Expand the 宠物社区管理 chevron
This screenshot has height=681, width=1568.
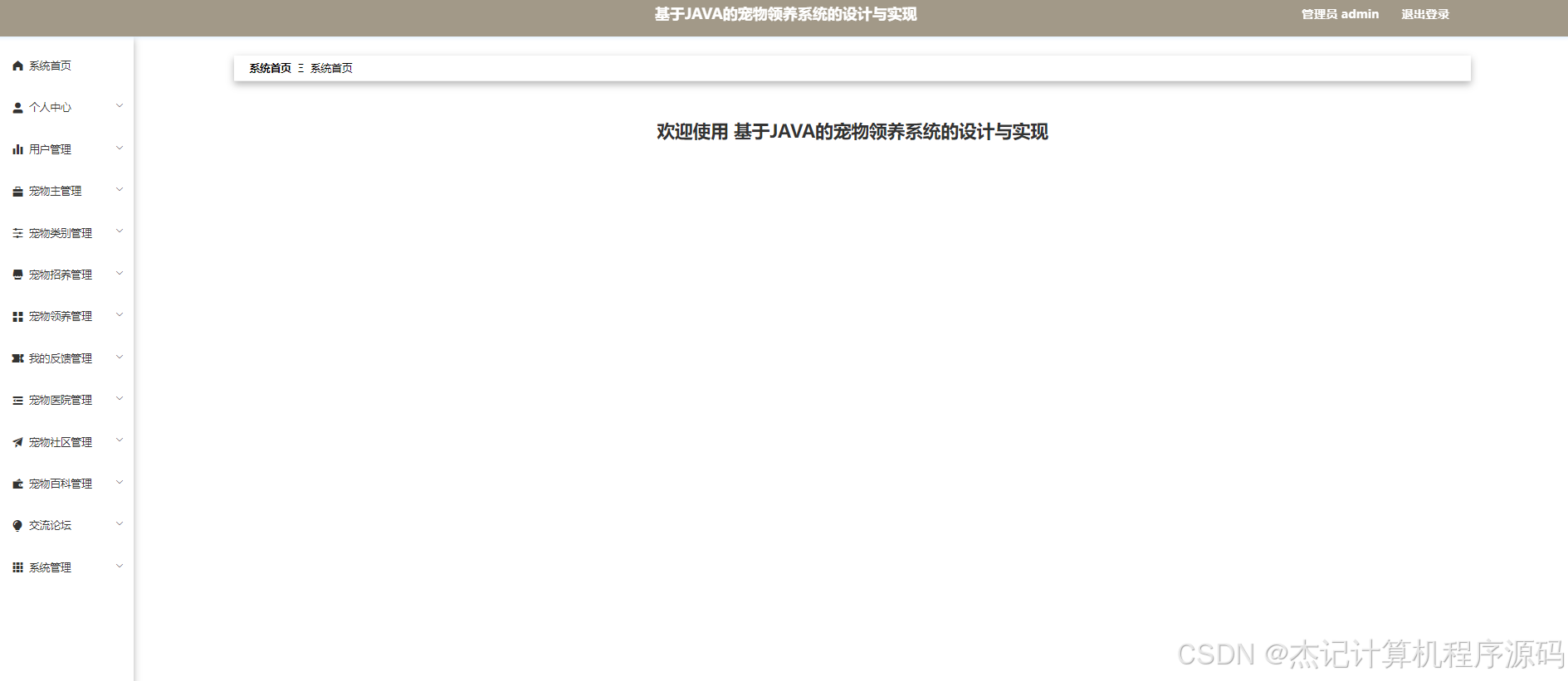click(x=120, y=440)
